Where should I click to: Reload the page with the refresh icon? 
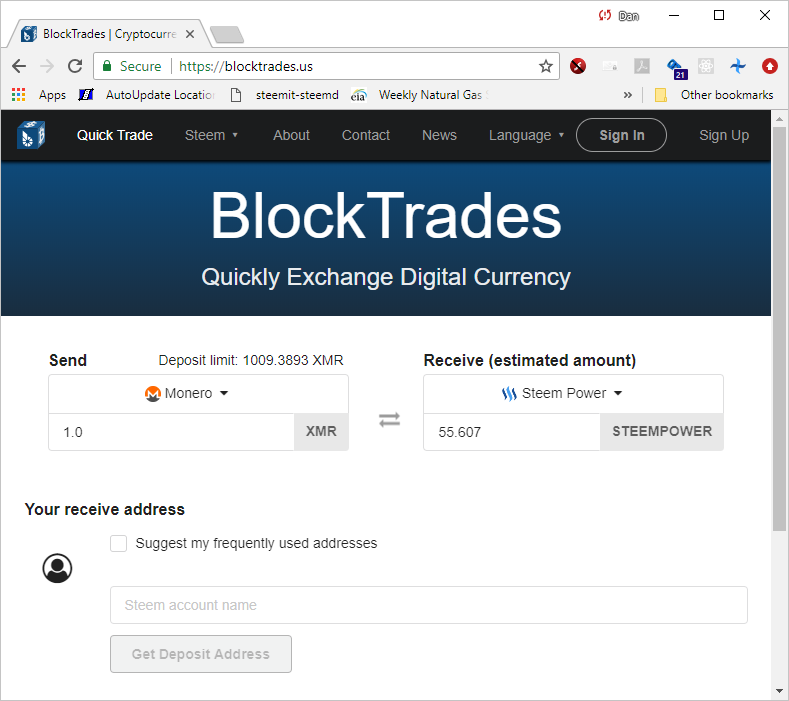pyautogui.click(x=75, y=66)
